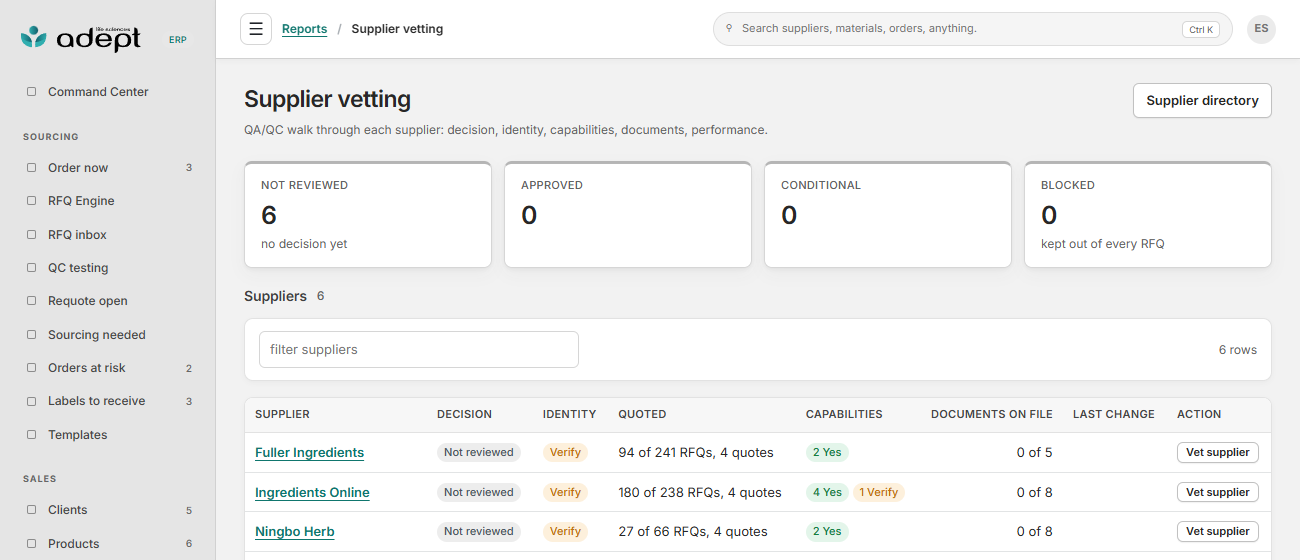Viewport: 1300px width, 560px height.
Task: Click the Templates square icon
Action: 32,435
